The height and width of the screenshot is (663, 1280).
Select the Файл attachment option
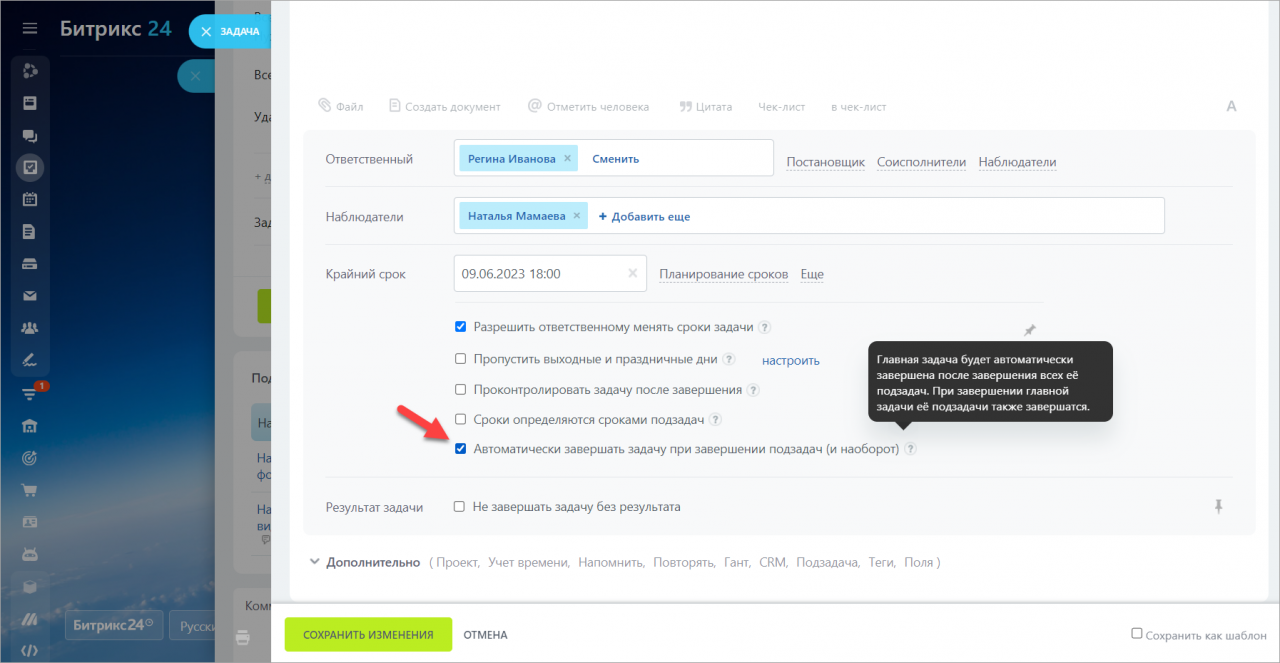340,106
